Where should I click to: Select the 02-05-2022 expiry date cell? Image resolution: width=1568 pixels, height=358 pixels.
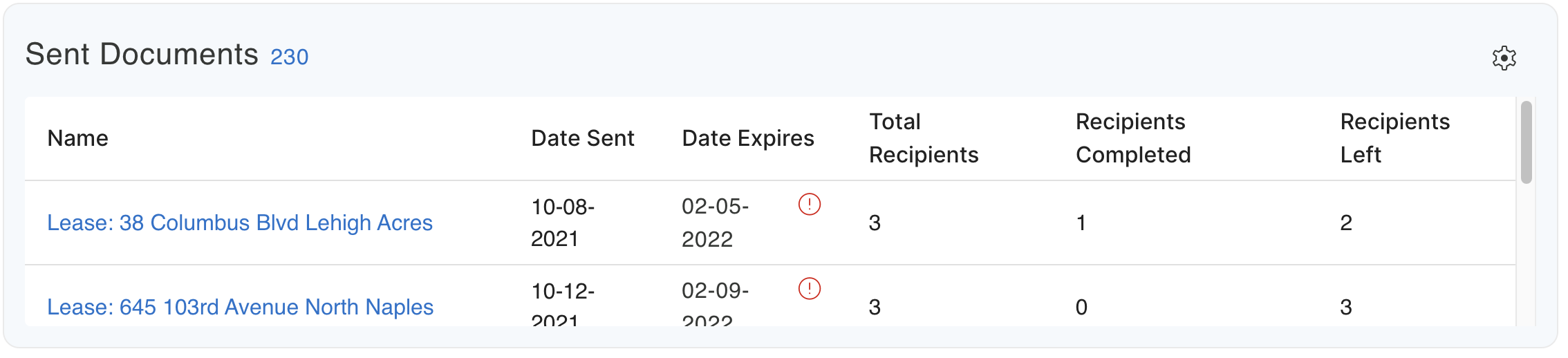click(x=715, y=223)
